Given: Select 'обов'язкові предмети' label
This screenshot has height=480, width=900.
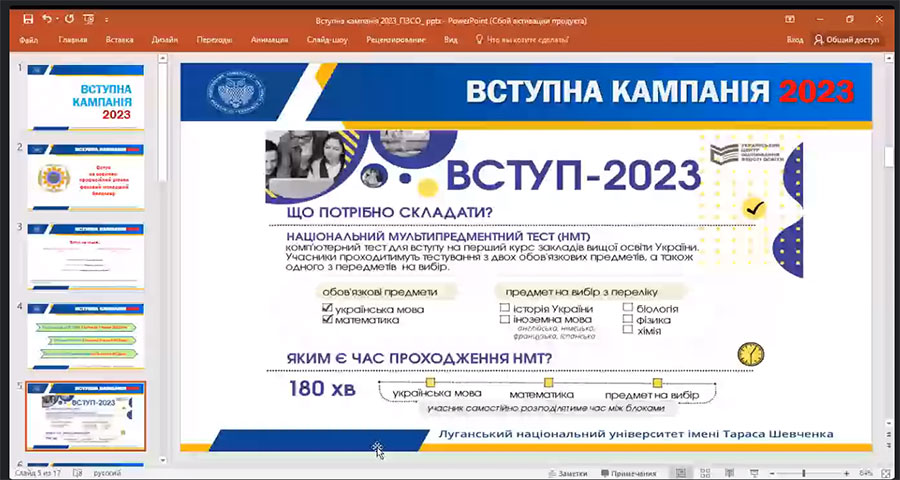Looking at the screenshot, I should pos(380,292).
